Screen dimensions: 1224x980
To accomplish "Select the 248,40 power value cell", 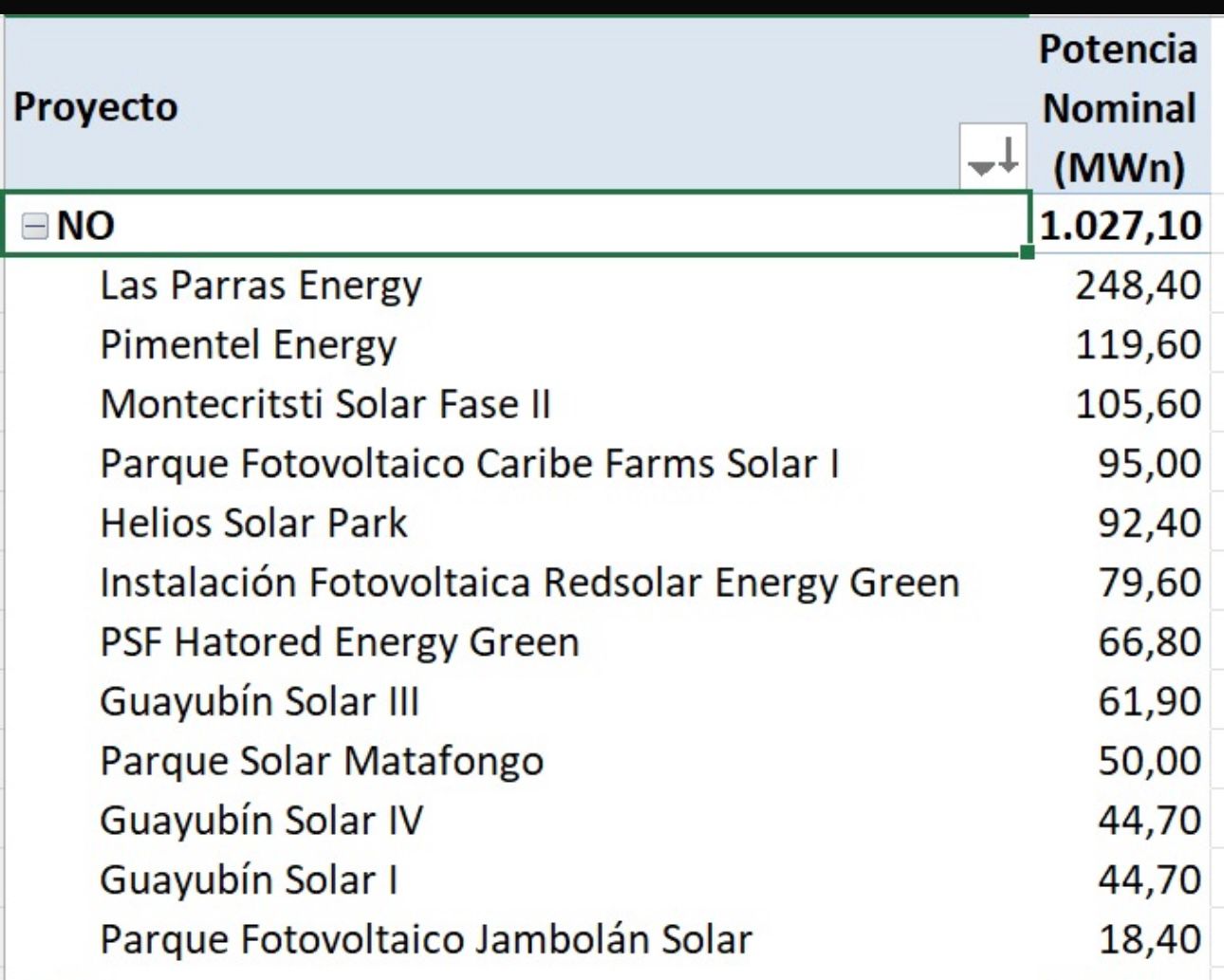I will coord(1138,286).
